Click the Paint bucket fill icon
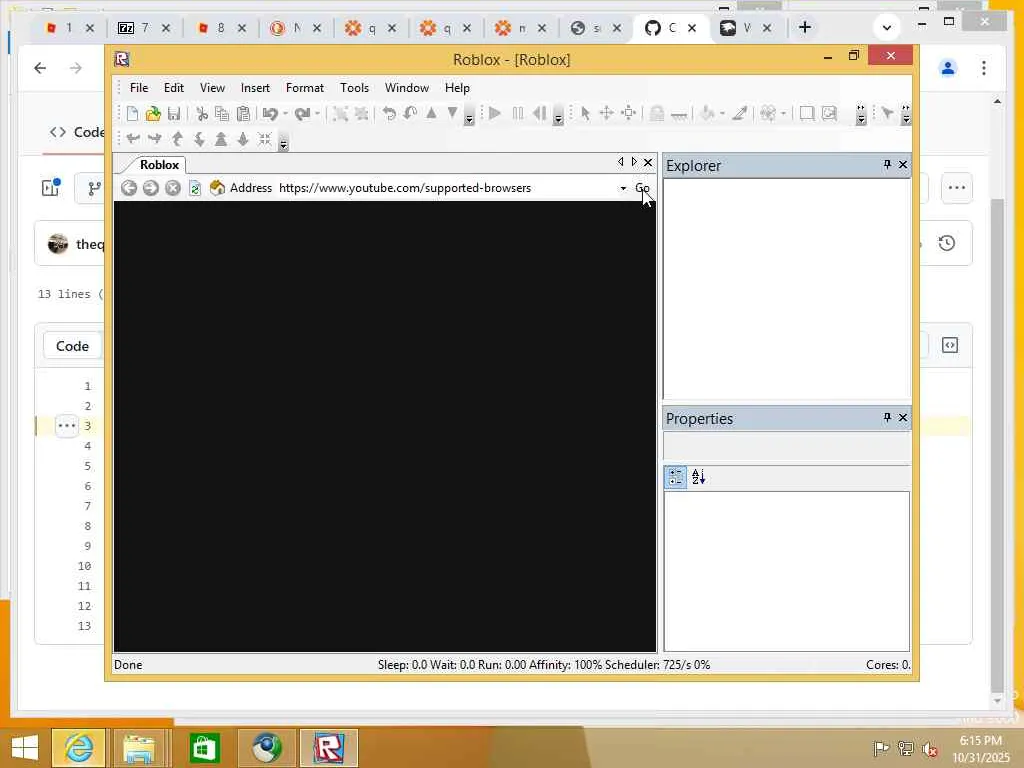Viewport: 1024px width, 768px height. 707,114
